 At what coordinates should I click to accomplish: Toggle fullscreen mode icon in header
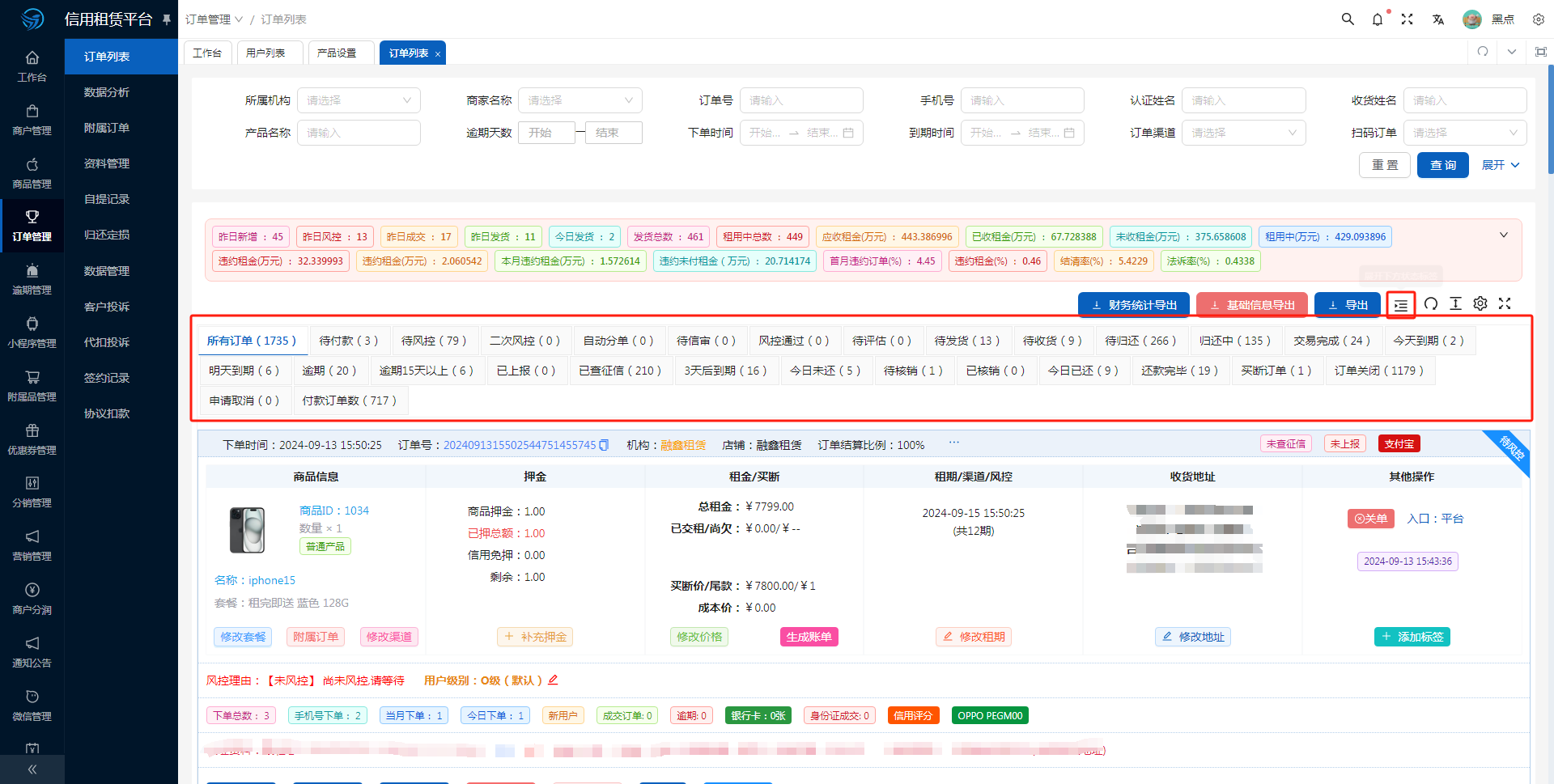[1408, 19]
